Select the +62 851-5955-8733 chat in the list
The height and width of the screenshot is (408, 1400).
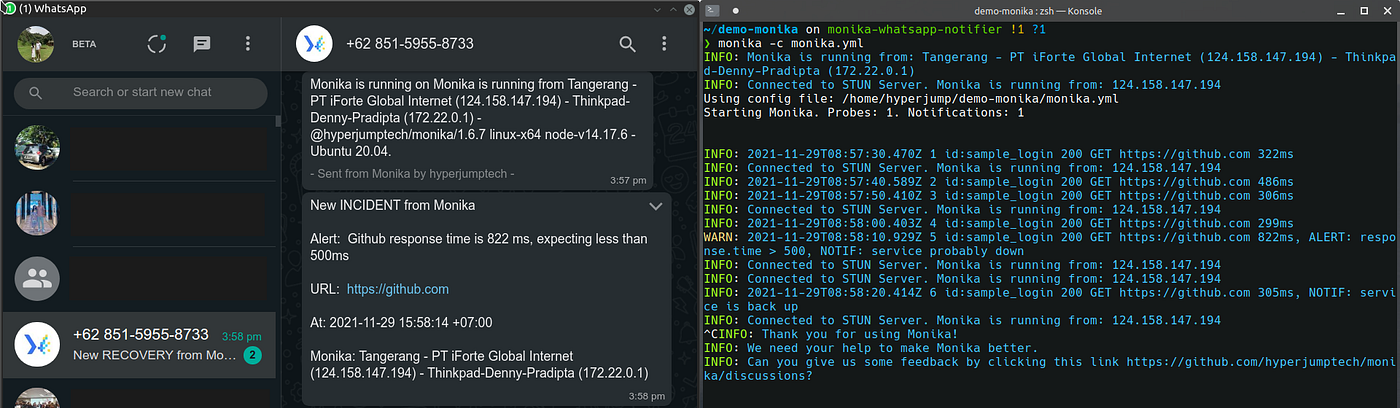(x=141, y=345)
